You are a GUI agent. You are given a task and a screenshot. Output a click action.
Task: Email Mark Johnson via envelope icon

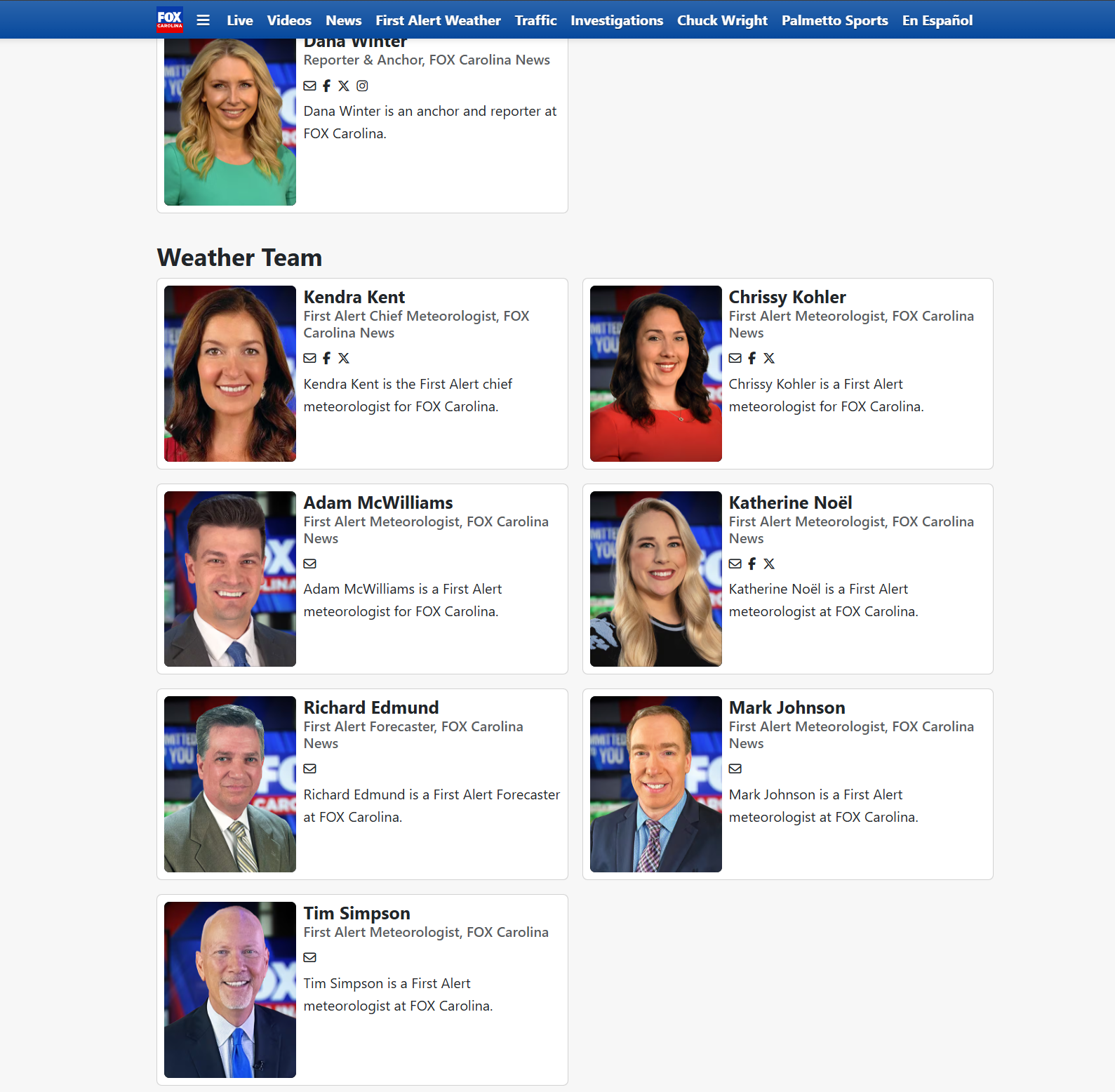tap(735, 768)
